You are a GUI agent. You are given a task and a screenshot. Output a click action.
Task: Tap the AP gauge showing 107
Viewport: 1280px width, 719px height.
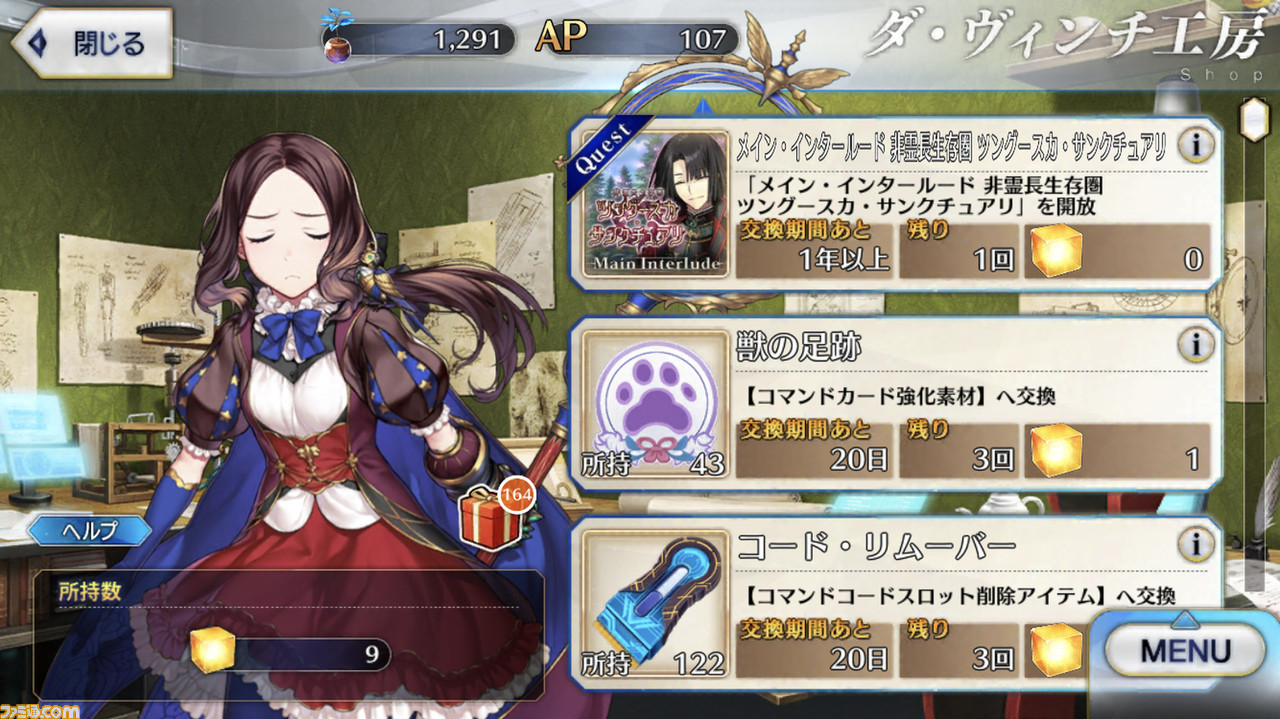click(637, 39)
